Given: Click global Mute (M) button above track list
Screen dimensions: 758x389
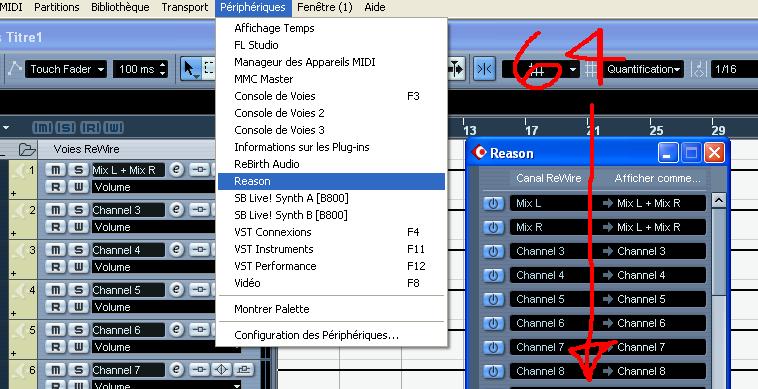Looking at the screenshot, I should pyautogui.click(x=42, y=128).
